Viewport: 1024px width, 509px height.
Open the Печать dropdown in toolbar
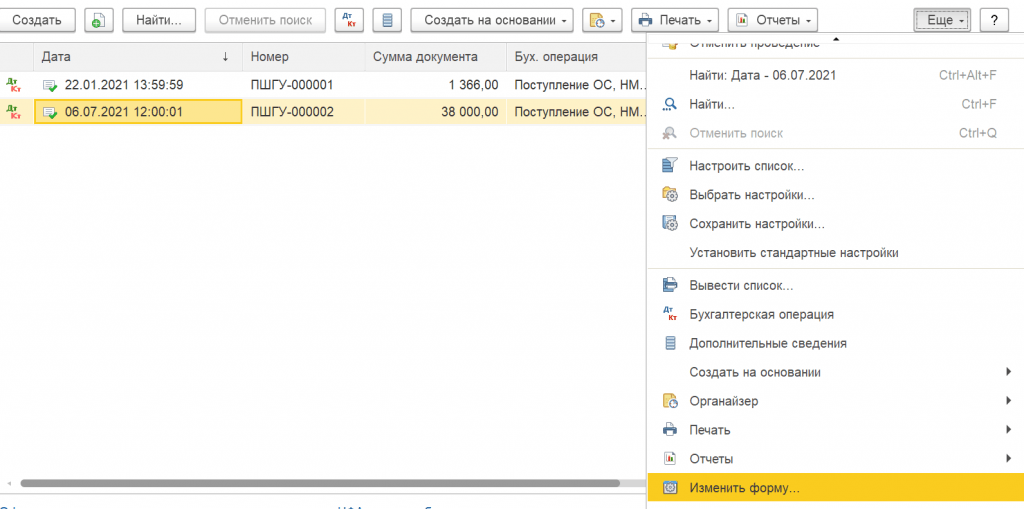pos(676,20)
